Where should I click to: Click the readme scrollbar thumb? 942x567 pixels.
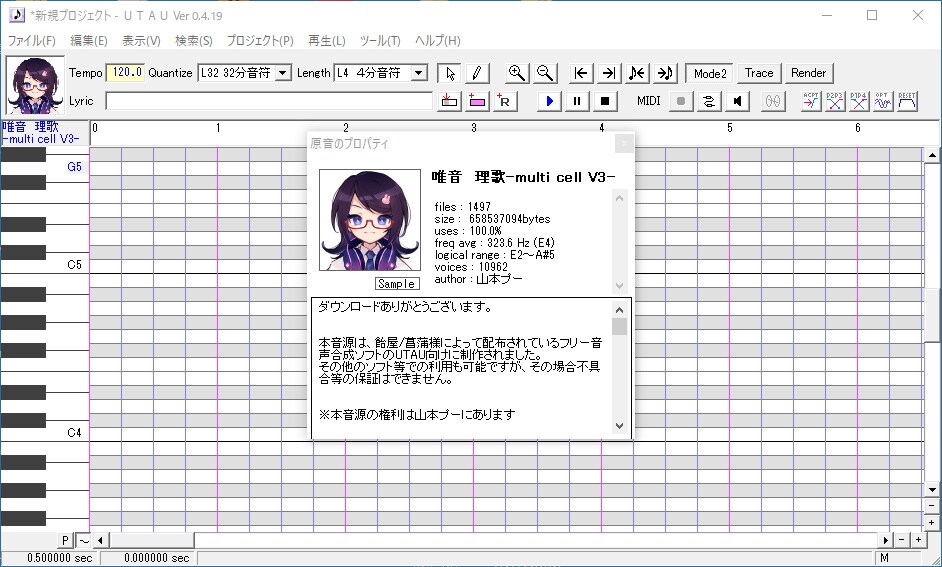point(619,327)
